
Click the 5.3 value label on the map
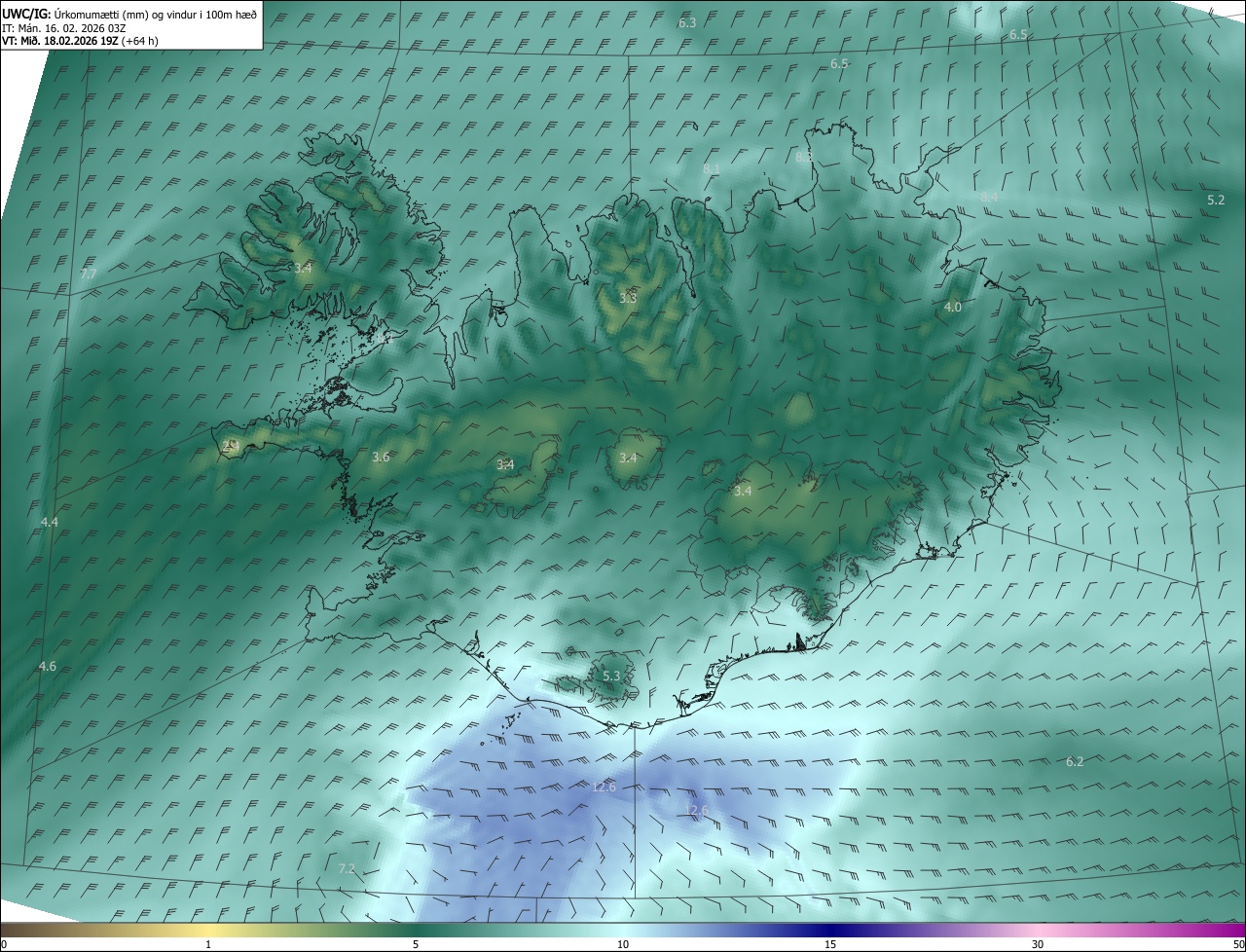tap(611, 676)
